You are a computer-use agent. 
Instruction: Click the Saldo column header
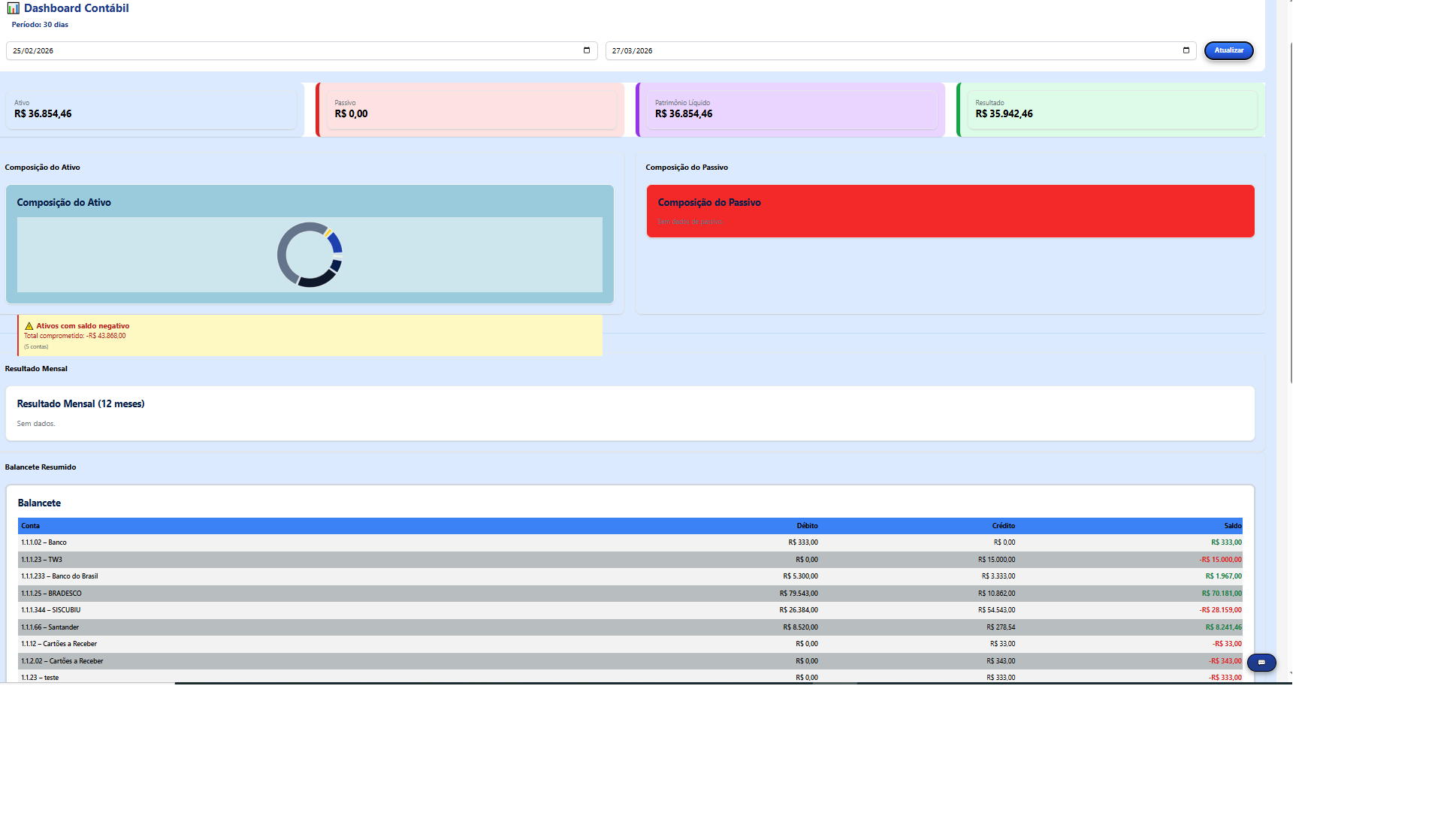1232,526
